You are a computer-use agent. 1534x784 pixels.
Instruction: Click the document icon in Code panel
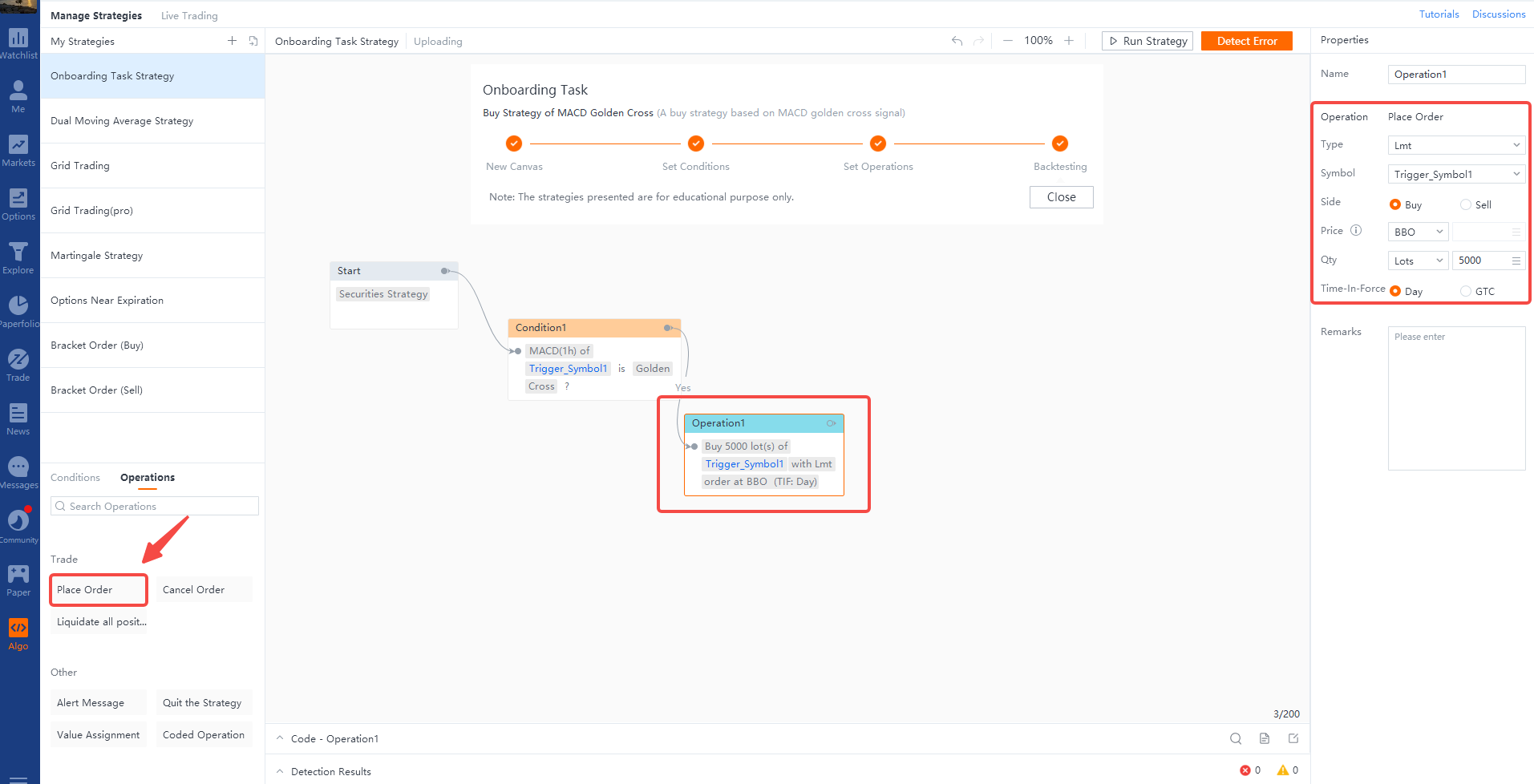point(1265,738)
